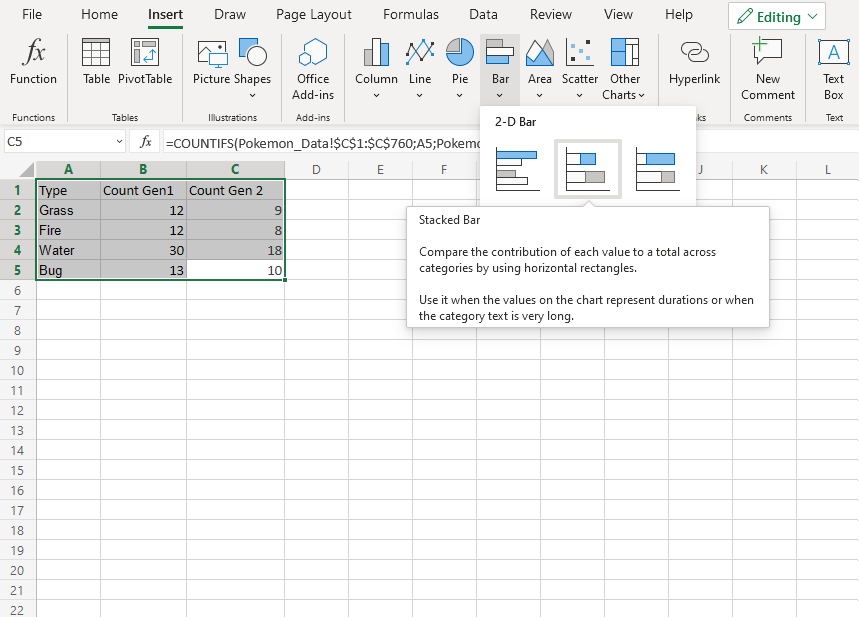The width and height of the screenshot is (859, 617).
Task: Expand the Shapes dropdown
Action: coord(252,95)
